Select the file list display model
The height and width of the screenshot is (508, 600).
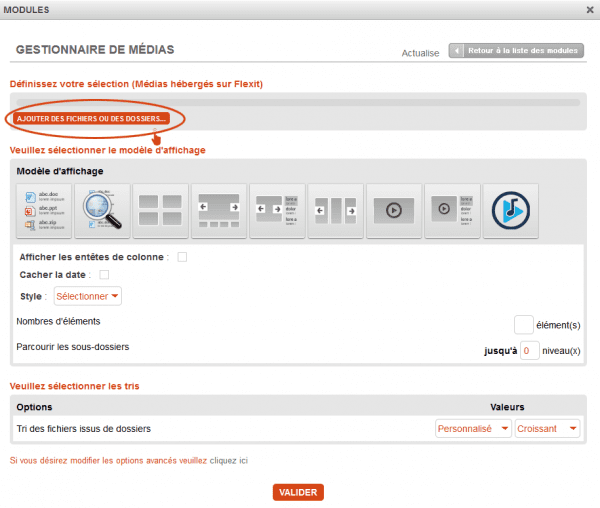[x=44, y=211]
